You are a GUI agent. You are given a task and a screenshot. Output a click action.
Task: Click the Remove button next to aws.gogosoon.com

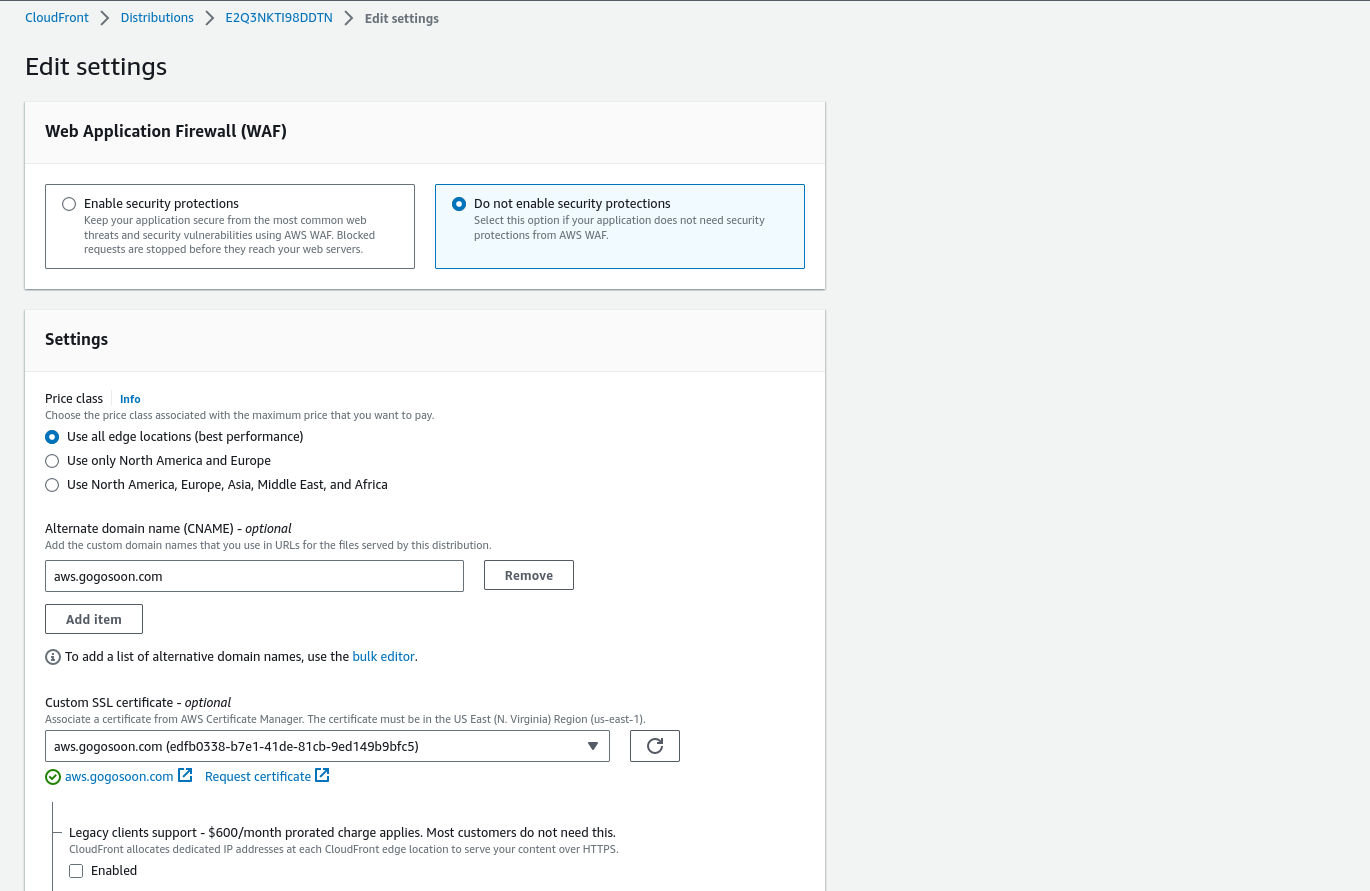coord(528,574)
